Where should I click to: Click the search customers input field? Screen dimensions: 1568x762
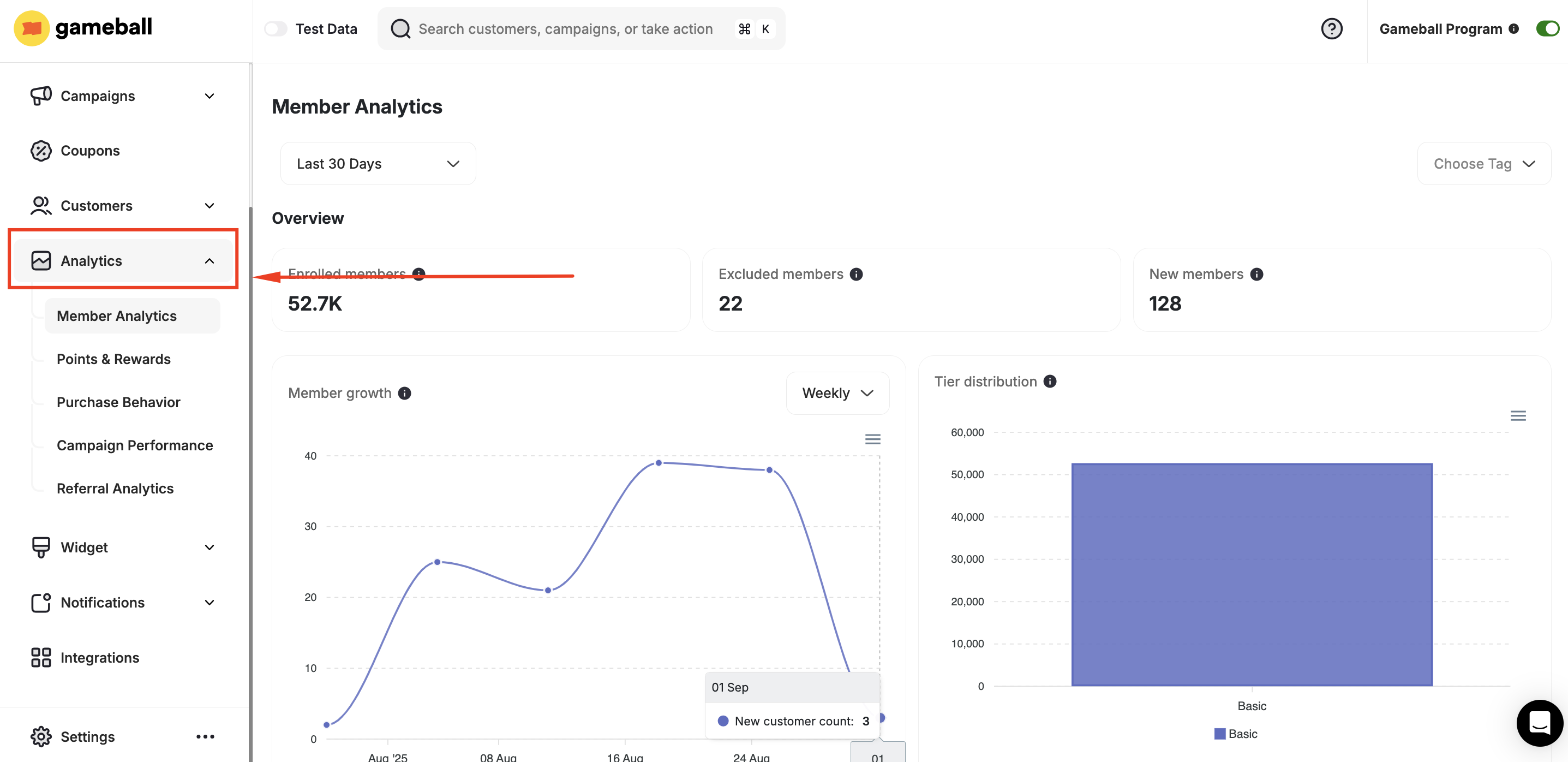(x=578, y=28)
